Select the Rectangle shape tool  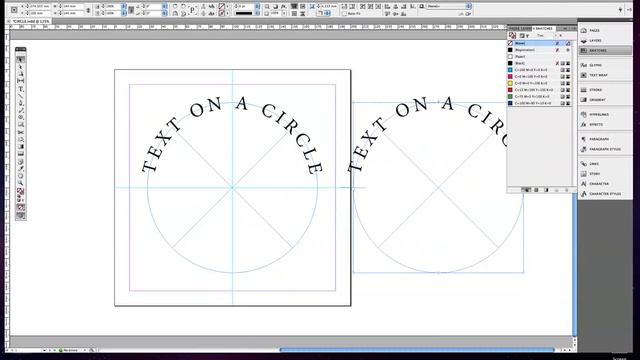point(20,124)
